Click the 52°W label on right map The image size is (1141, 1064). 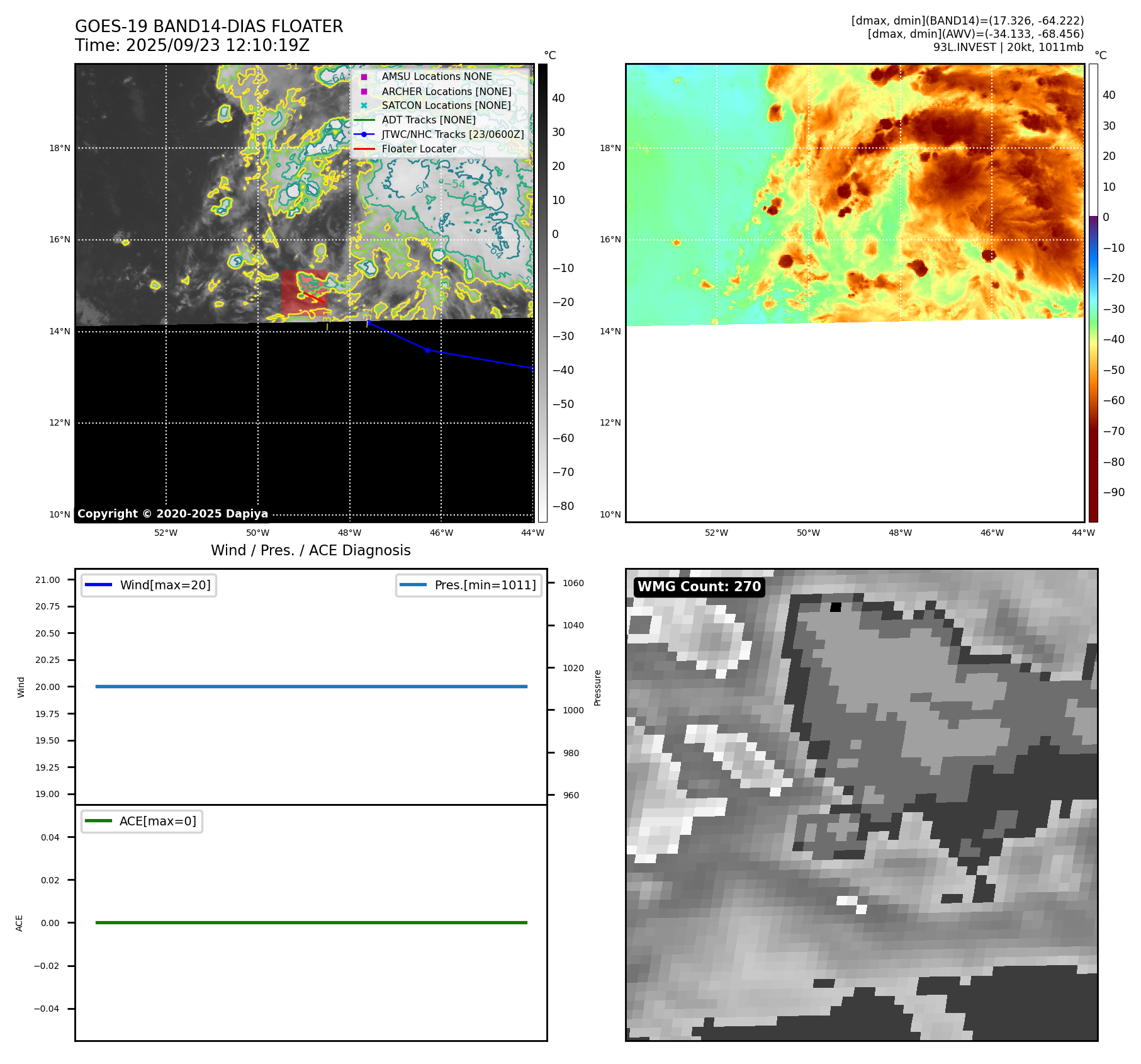[x=716, y=533]
